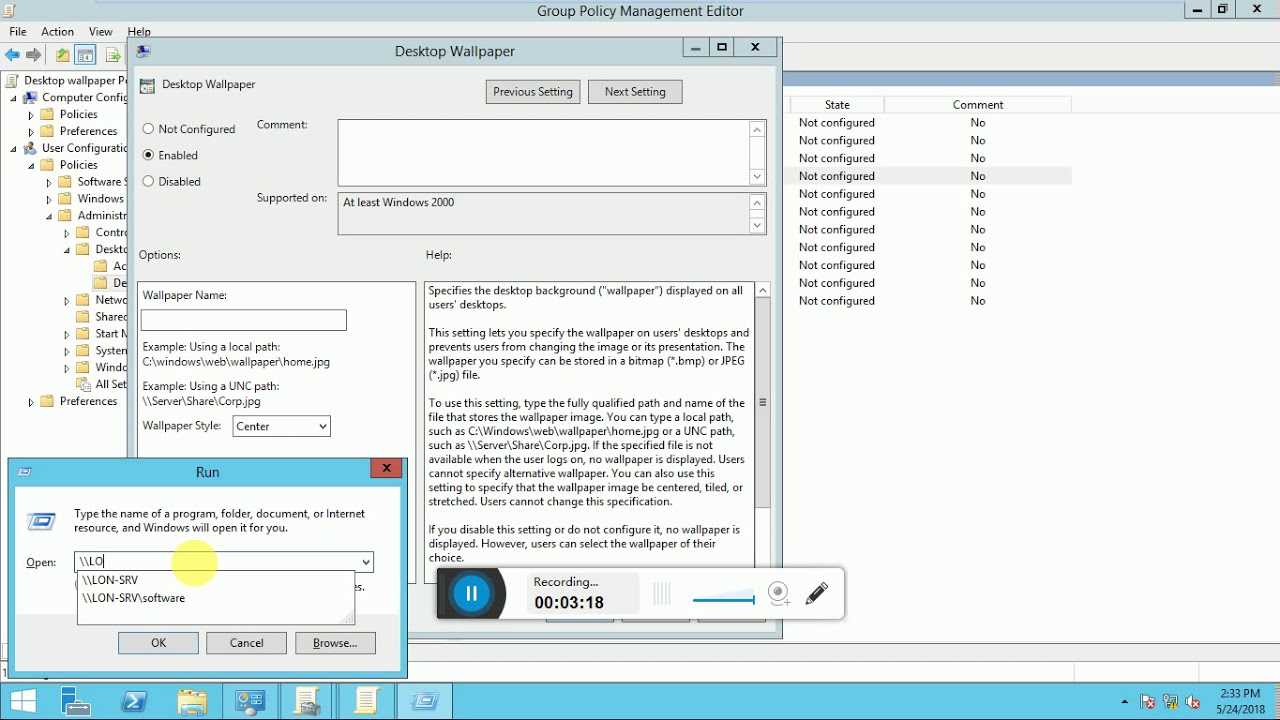Image resolution: width=1280 pixels, height=720 pixels.
Task: Click the Browse button in Run
Action: 335,643
